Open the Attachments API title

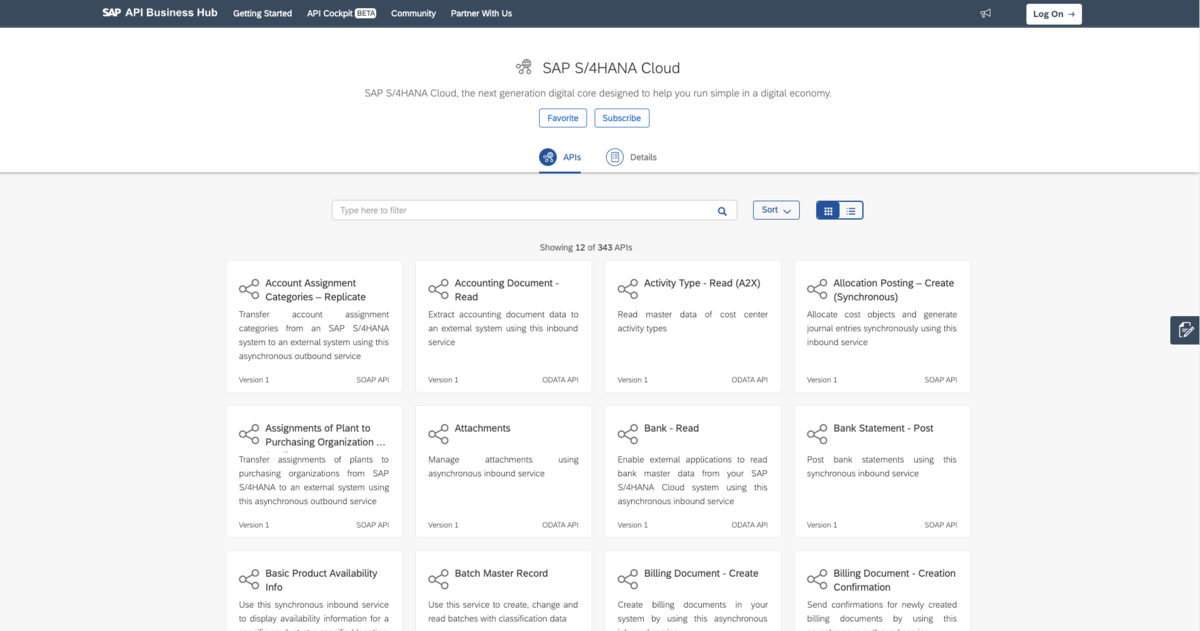pyautogui.click(x=482, y=428)
